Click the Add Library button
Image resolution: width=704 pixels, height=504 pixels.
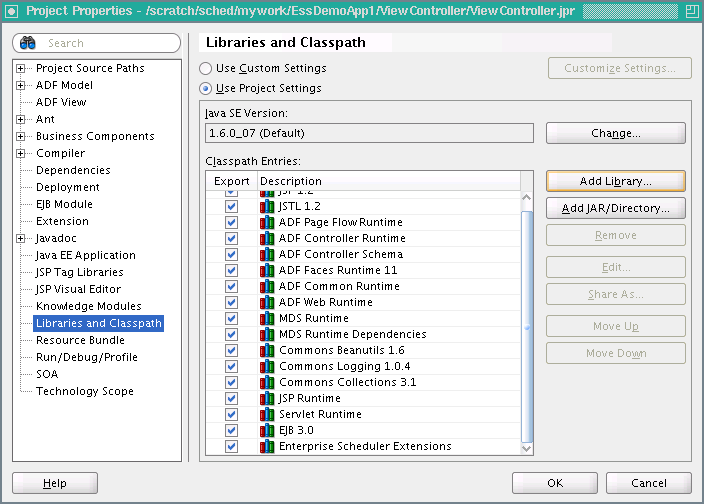click(x=616, y=181)
